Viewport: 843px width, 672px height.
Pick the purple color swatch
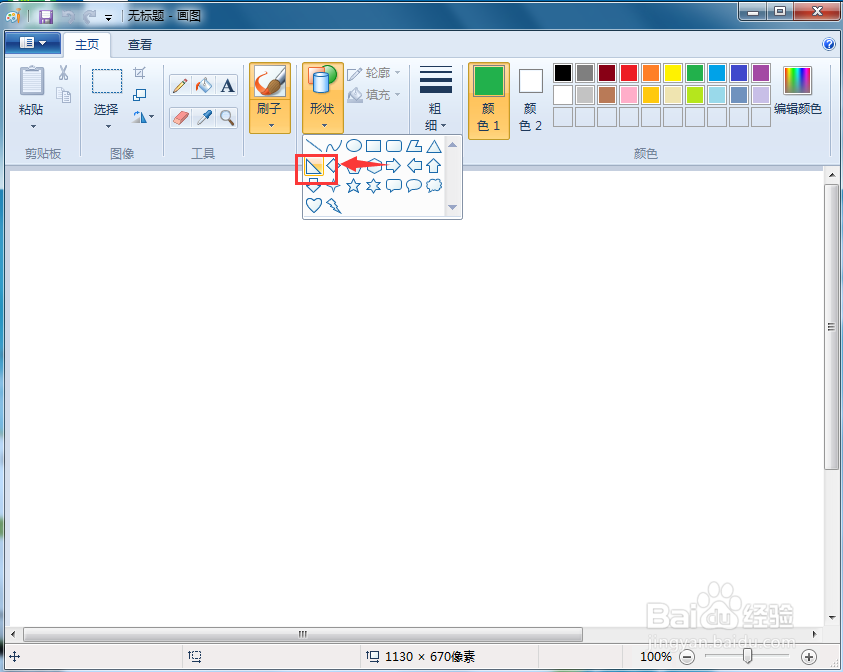[761, 73]
